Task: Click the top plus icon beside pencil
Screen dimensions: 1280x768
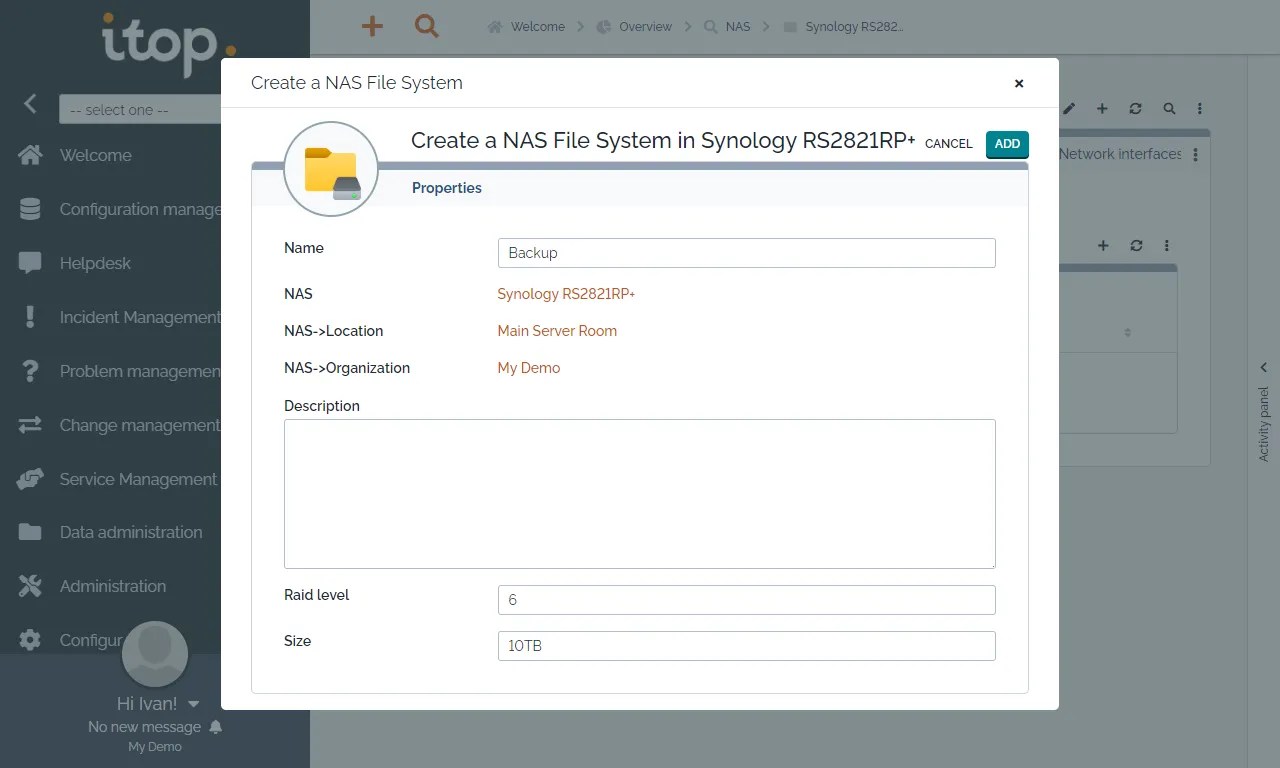Action: click(x=1102, y=108)
